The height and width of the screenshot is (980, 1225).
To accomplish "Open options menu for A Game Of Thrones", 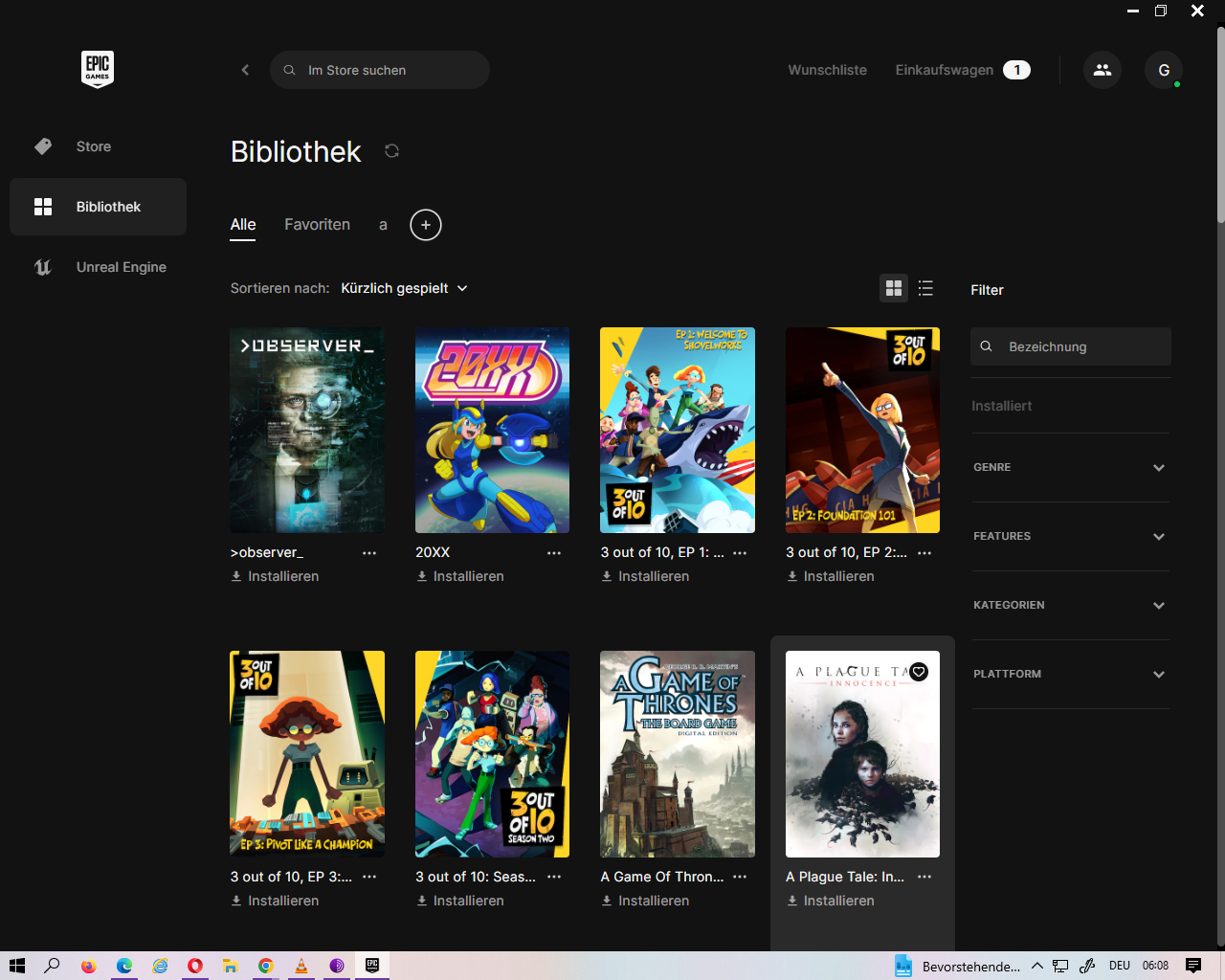I will [x=740, y=877].
